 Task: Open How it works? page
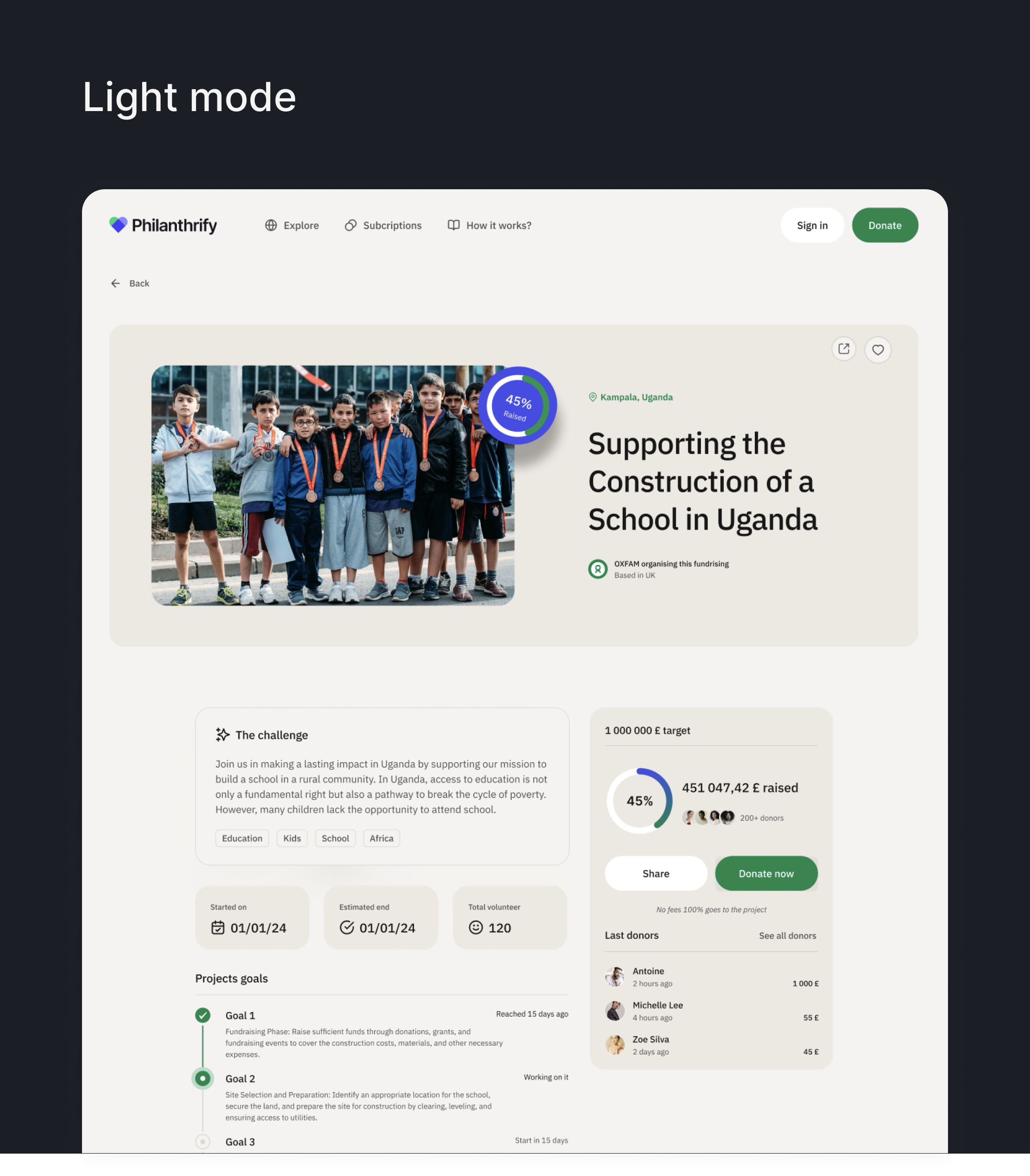point(490,225)
